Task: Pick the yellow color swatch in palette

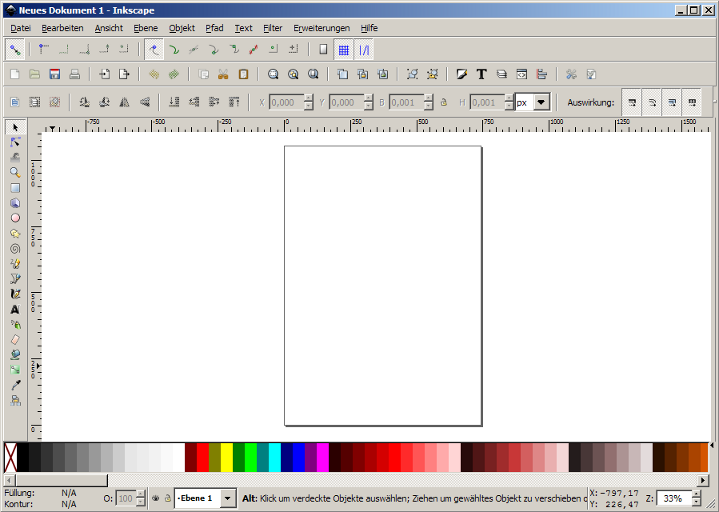Action: 227,457
